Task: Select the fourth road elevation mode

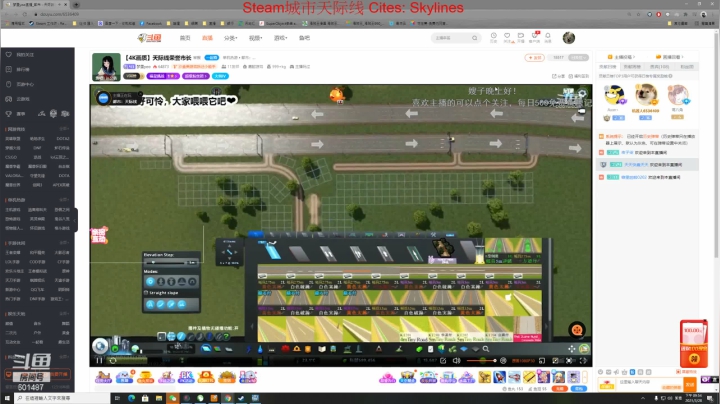Action: pos(182,281)
